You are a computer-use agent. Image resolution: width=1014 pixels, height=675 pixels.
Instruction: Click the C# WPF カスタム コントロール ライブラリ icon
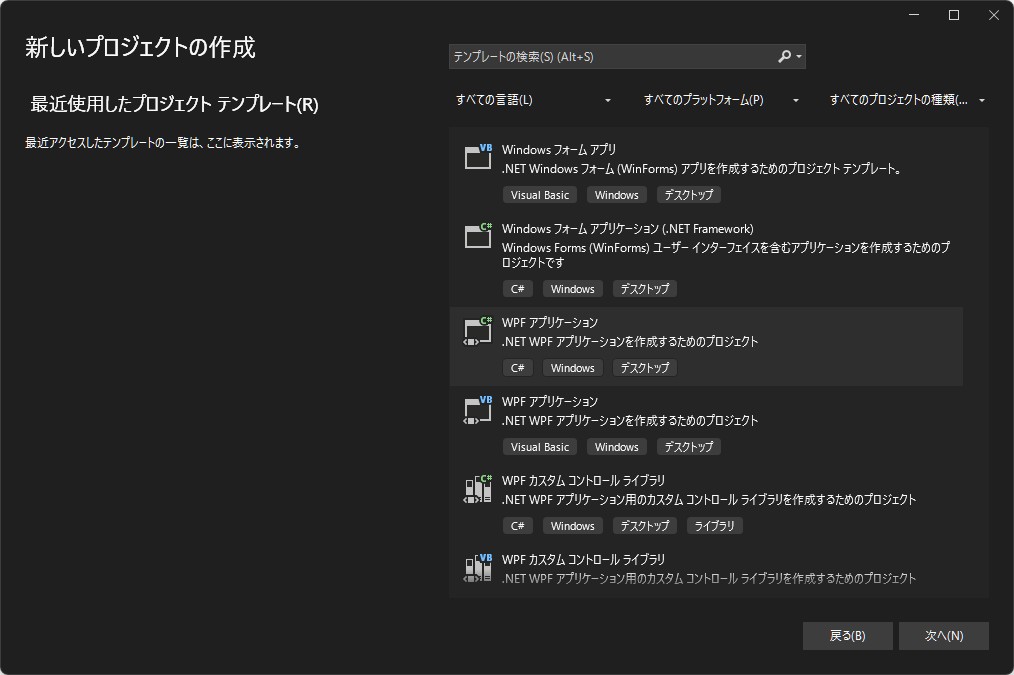(478, 488)
